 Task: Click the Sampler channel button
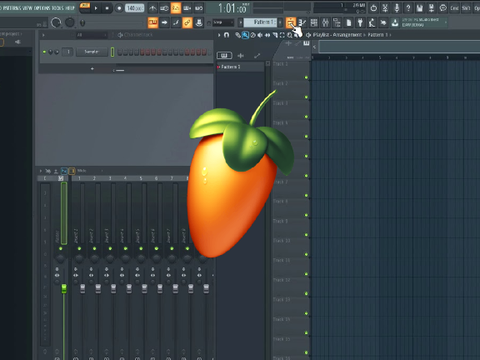coord(92,52)
